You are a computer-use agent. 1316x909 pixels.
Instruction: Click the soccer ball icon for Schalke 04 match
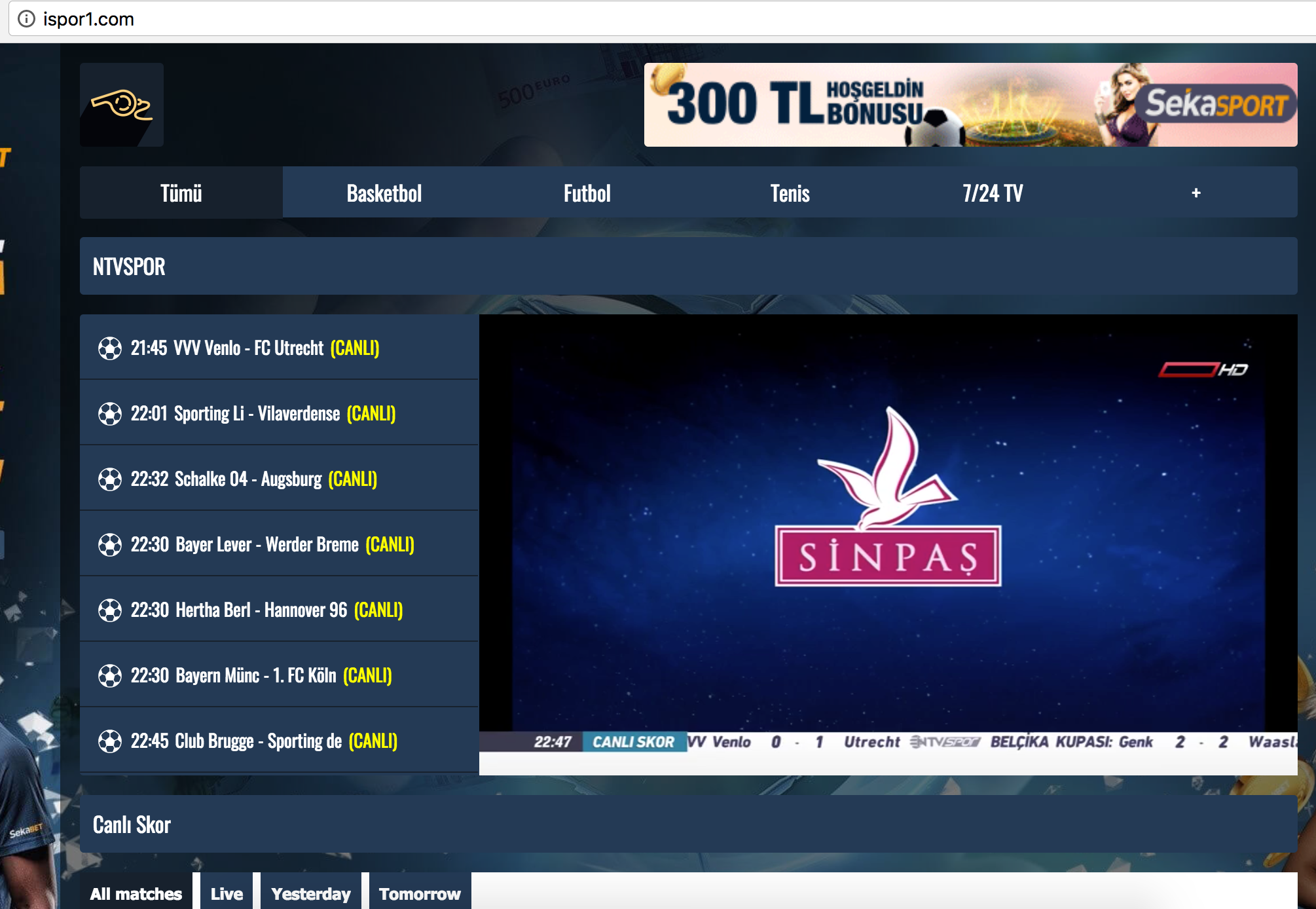pyautogui.click(x=110, y=479)
